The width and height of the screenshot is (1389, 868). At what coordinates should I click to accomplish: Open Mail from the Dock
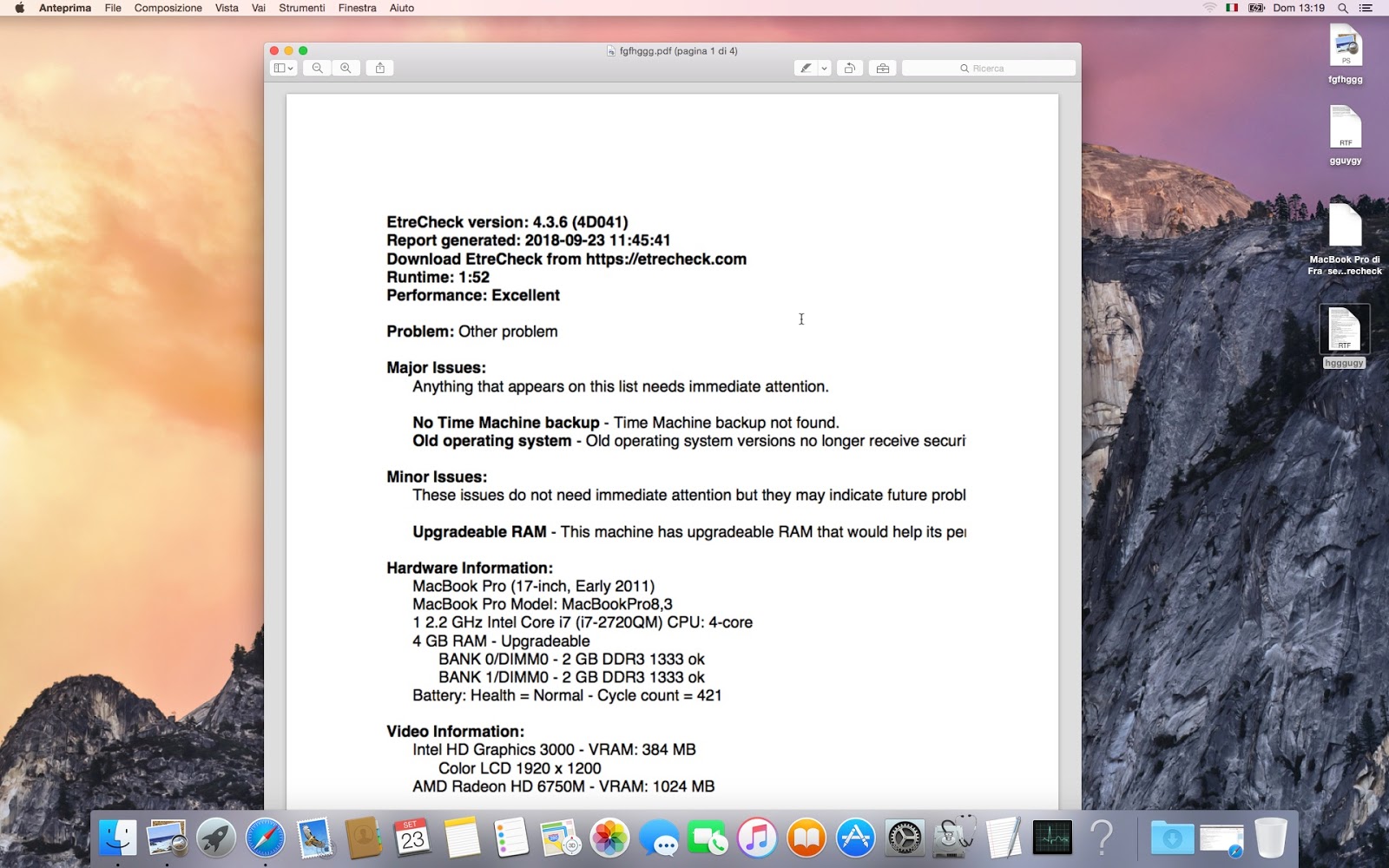[314, 838]
